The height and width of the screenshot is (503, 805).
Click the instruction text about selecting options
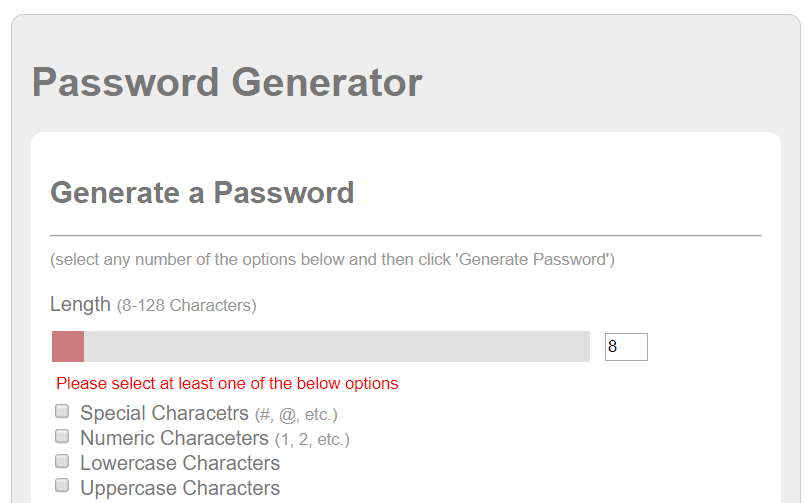pos(332,260)
